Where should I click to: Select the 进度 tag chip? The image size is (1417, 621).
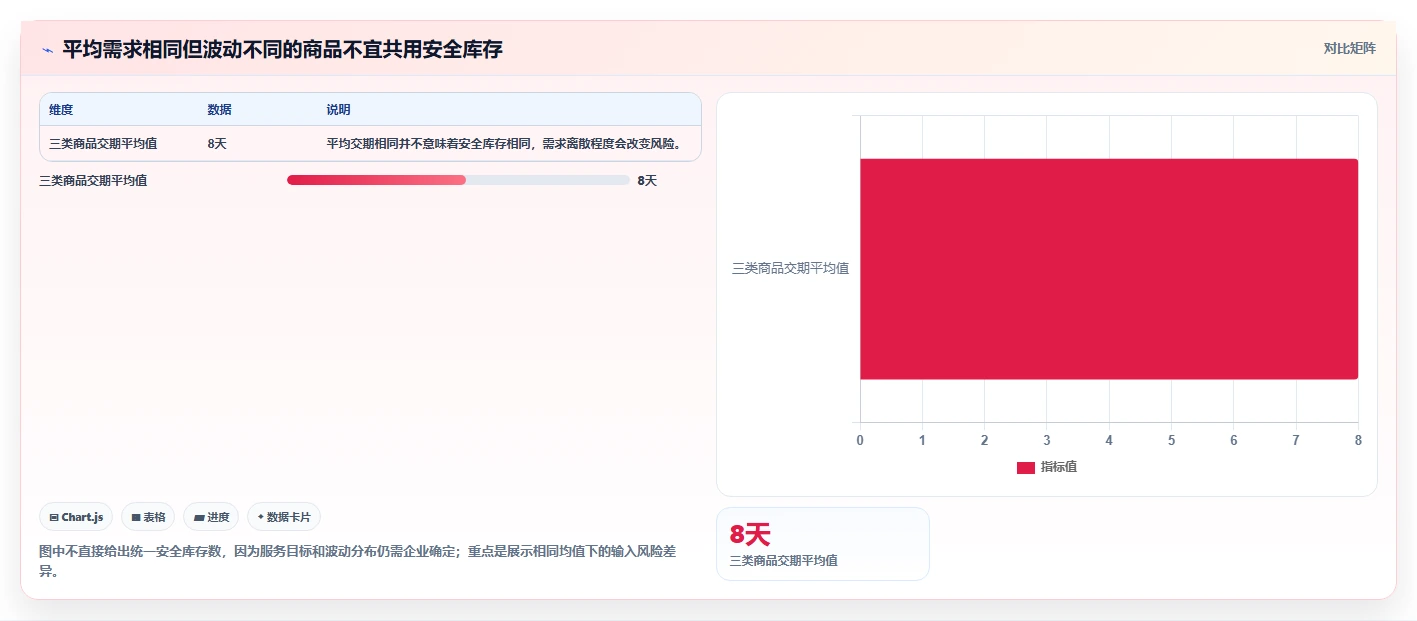click(211, 517)
